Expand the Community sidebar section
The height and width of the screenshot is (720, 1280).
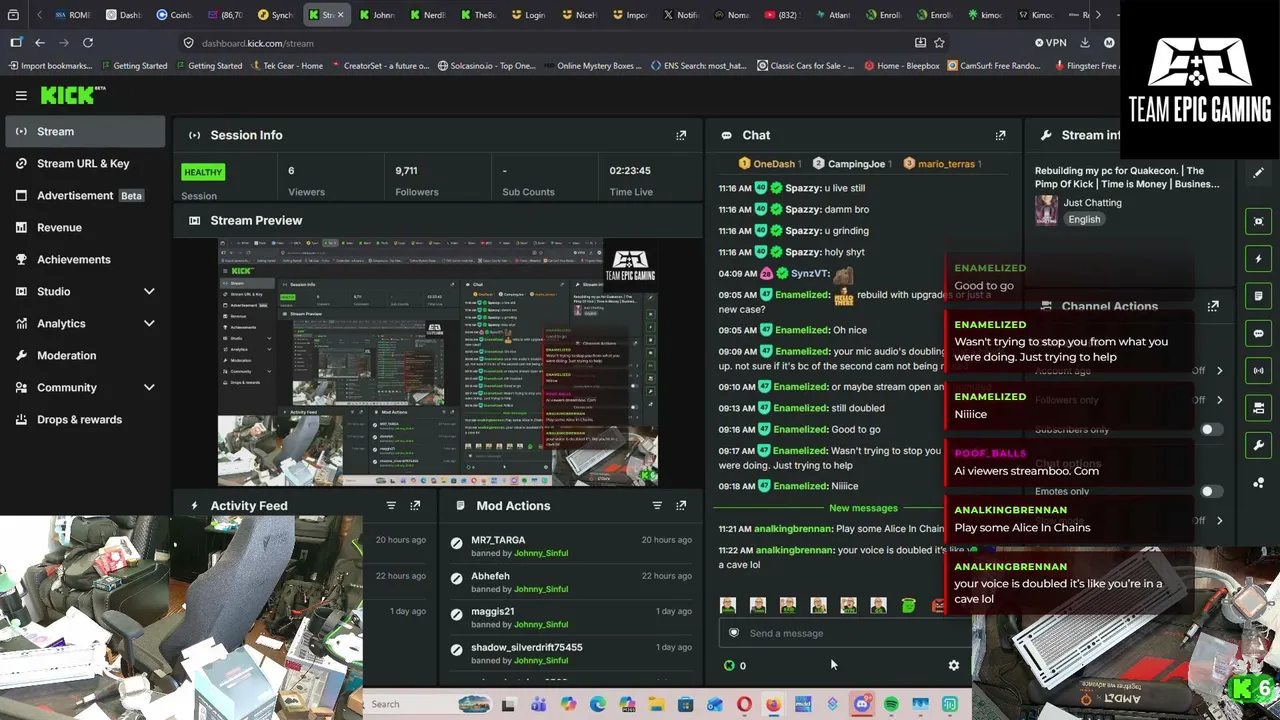point(149,387)
